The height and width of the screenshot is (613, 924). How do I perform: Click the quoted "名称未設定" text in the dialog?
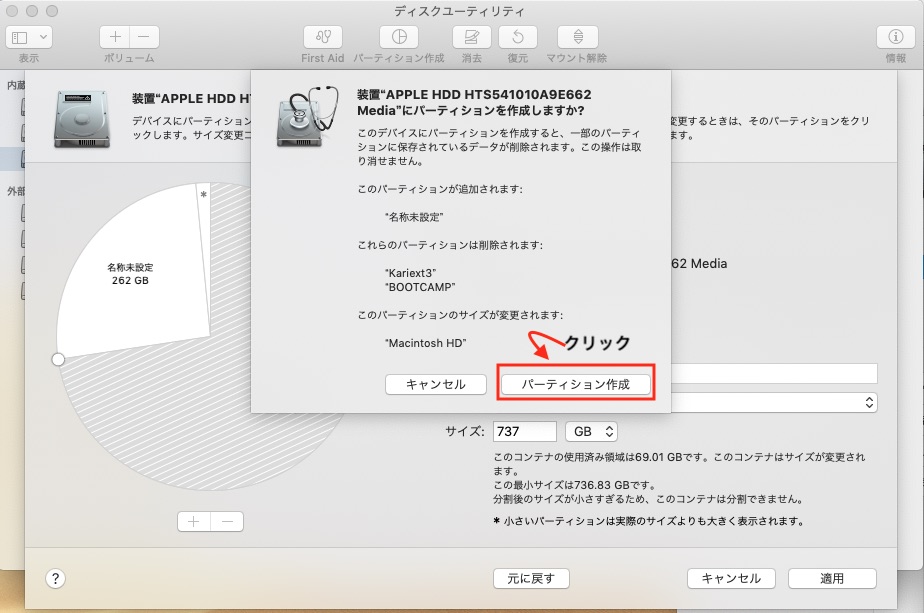pos(414,217)
